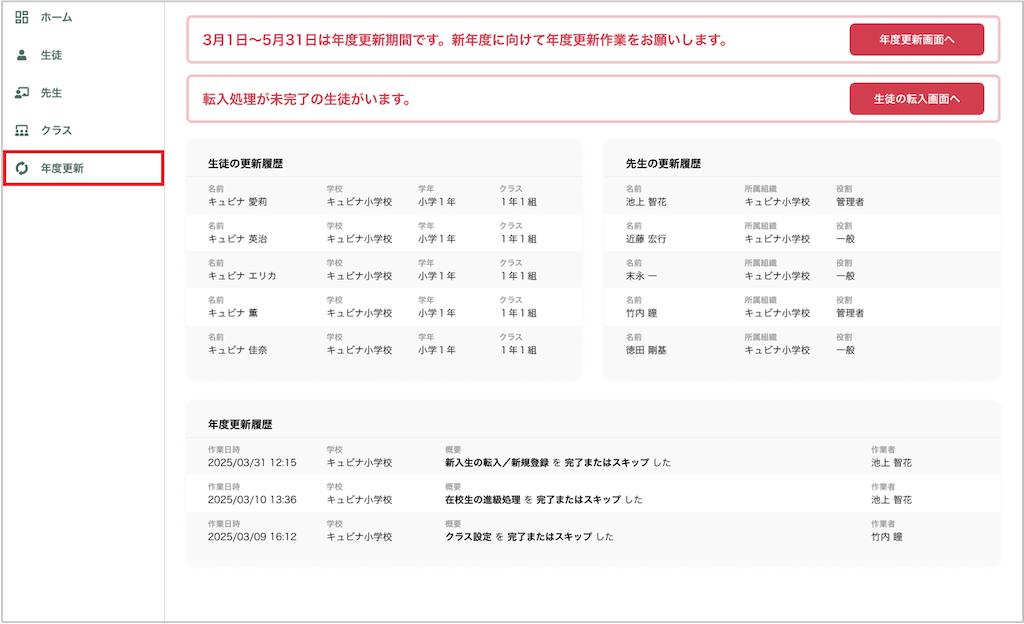Click the annual update refresh icon
Image resolution: width=1024 pixels, height=624 pixels.
pos(22,169)
